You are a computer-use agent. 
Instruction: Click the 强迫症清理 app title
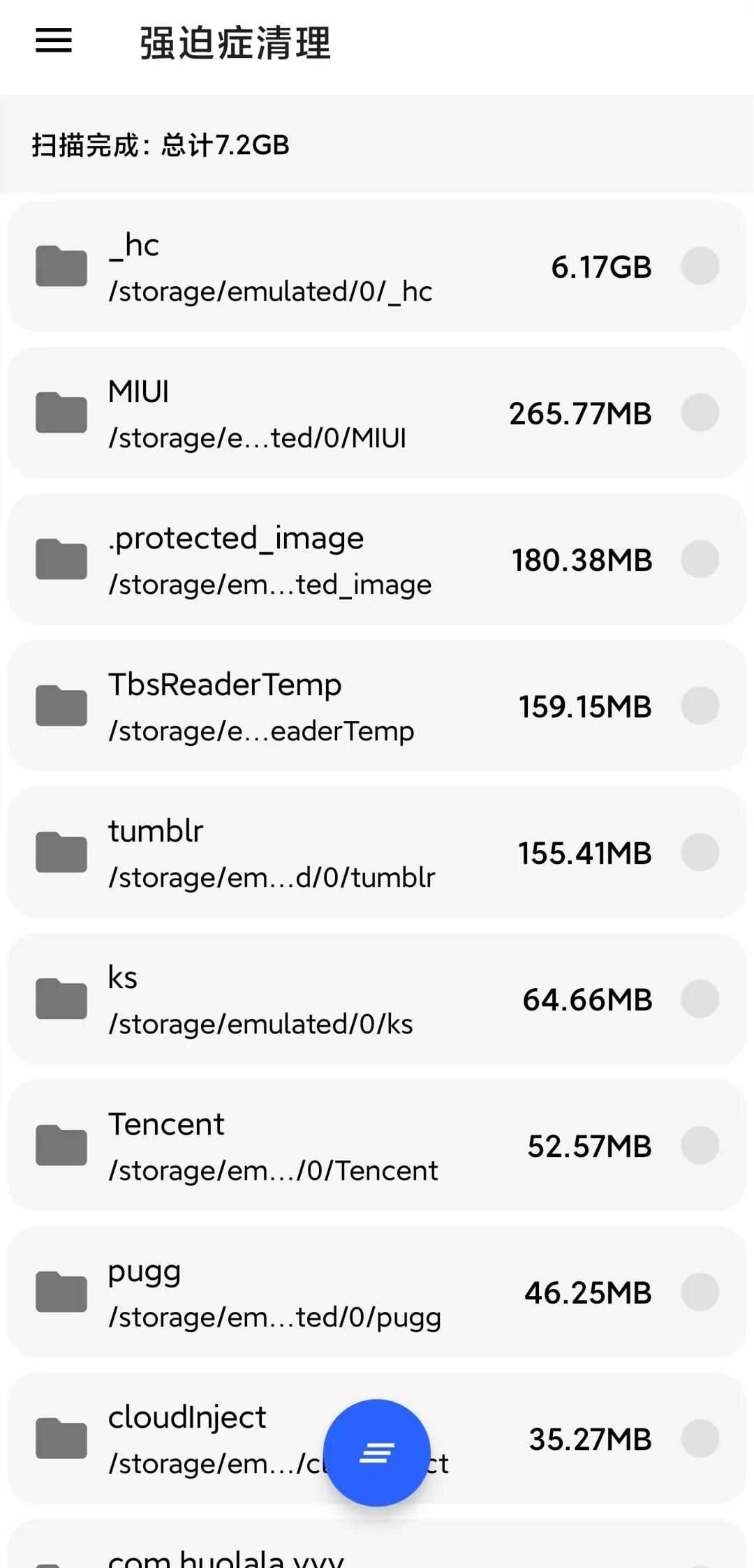(x=235, y=43)
